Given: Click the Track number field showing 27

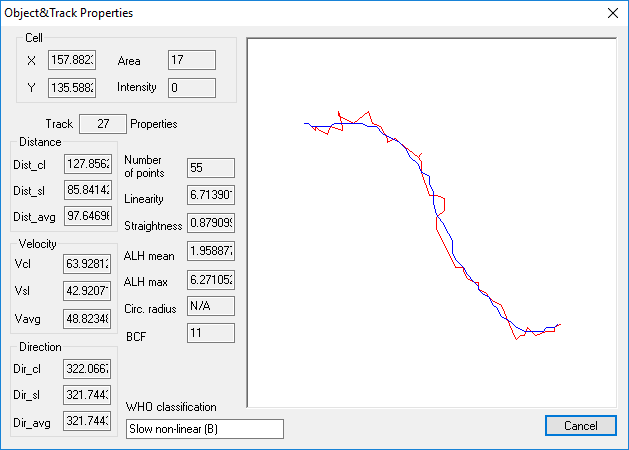Looking at the screenshot, I should tap(101, 124).
